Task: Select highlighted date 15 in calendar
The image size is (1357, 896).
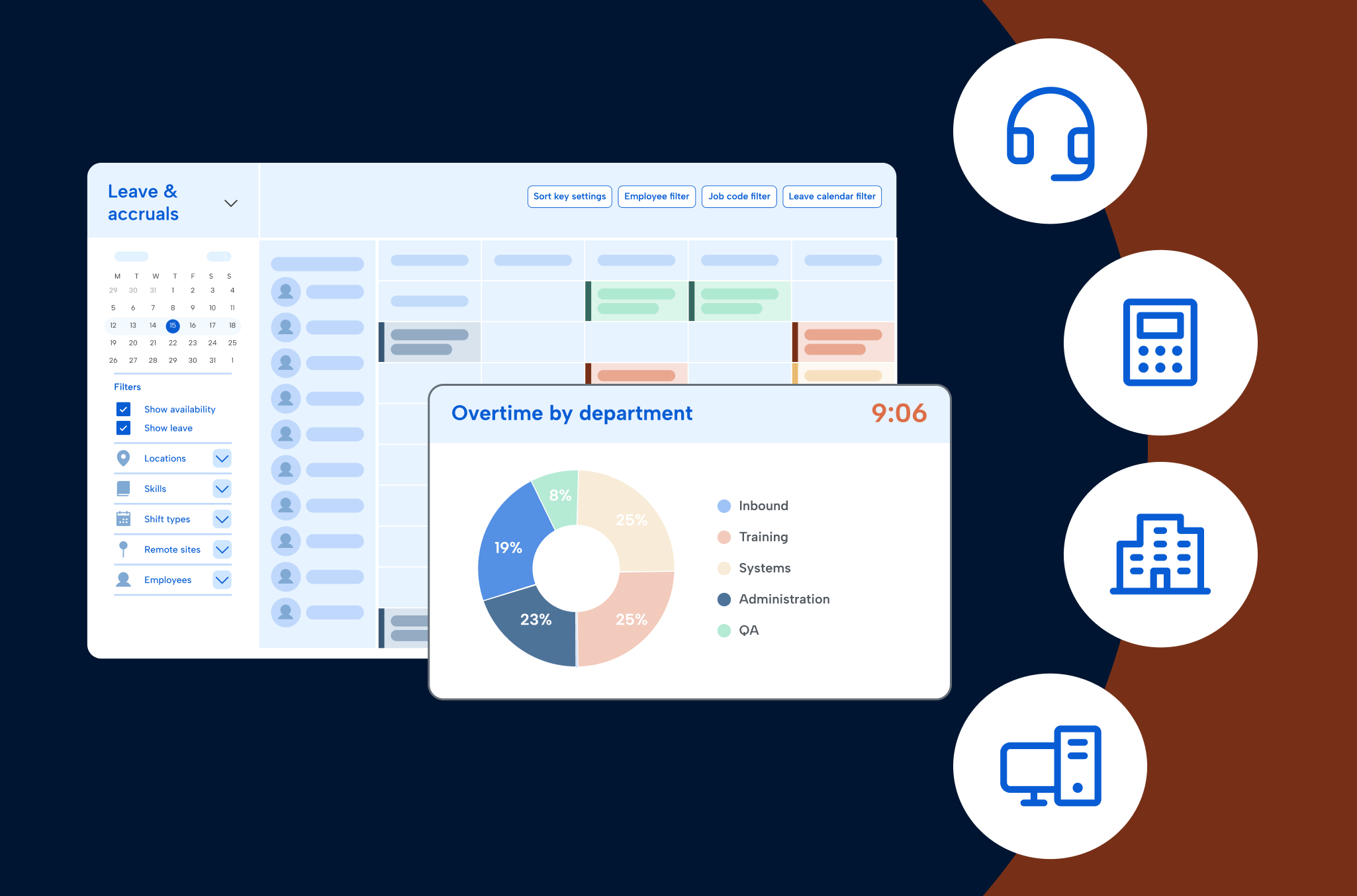Action: tap(173, 326)
